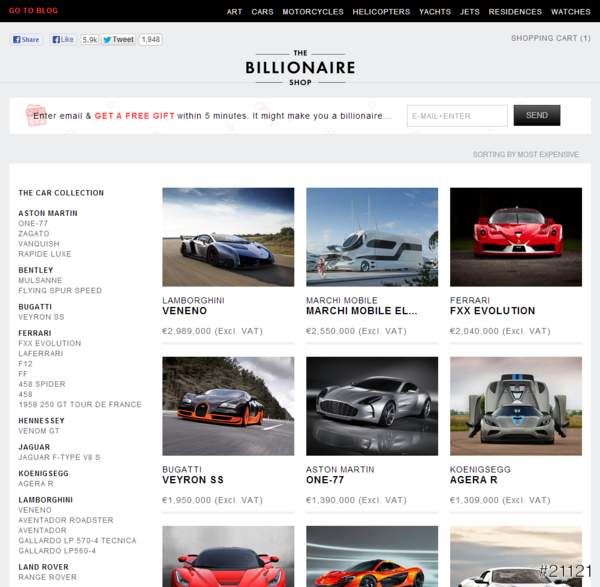Select FF in the sidebar

point(23,374)
